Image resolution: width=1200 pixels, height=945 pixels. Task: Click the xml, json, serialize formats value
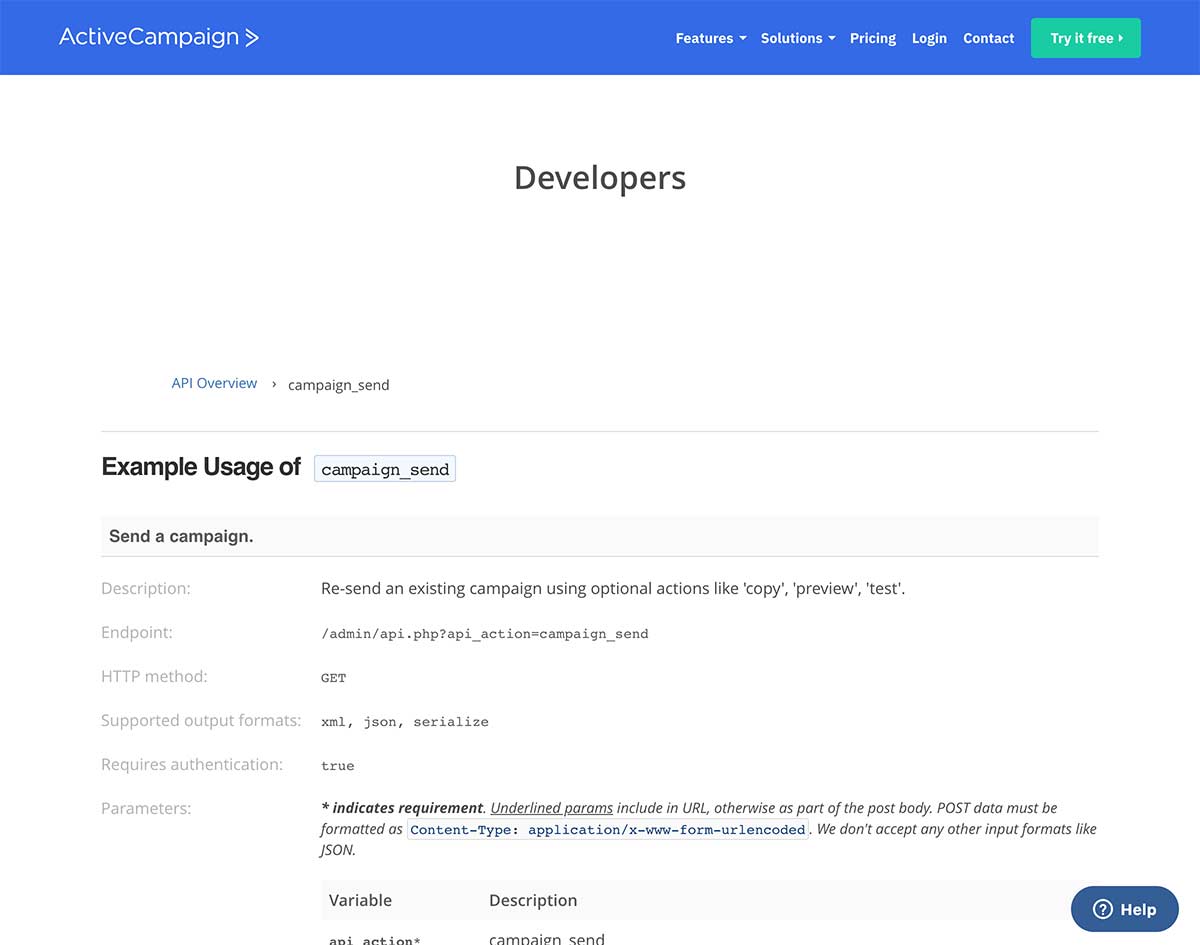click(x=405, y=722)
